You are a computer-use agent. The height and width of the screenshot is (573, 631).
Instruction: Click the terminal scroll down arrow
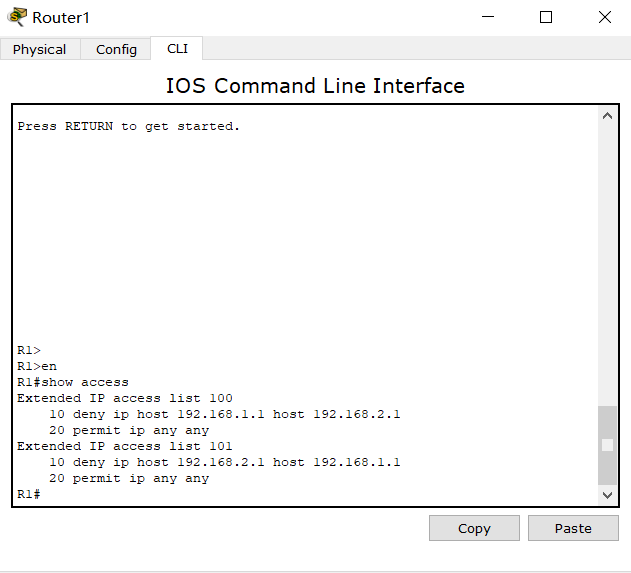(x=607, y=495)
